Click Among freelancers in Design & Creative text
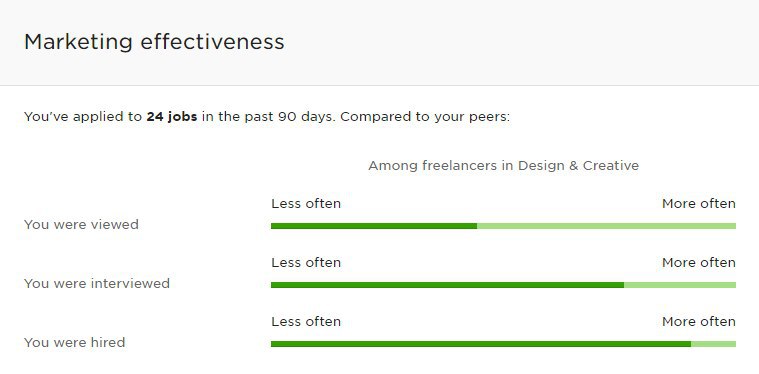This screenshot has height=374, width=759. tap(503, 165)
